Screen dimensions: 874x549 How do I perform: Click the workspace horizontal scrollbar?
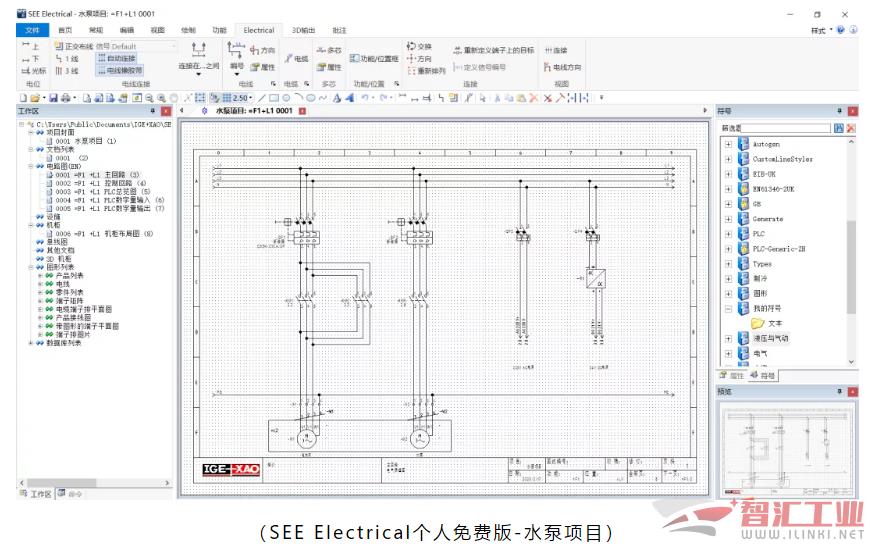(61, 483)
